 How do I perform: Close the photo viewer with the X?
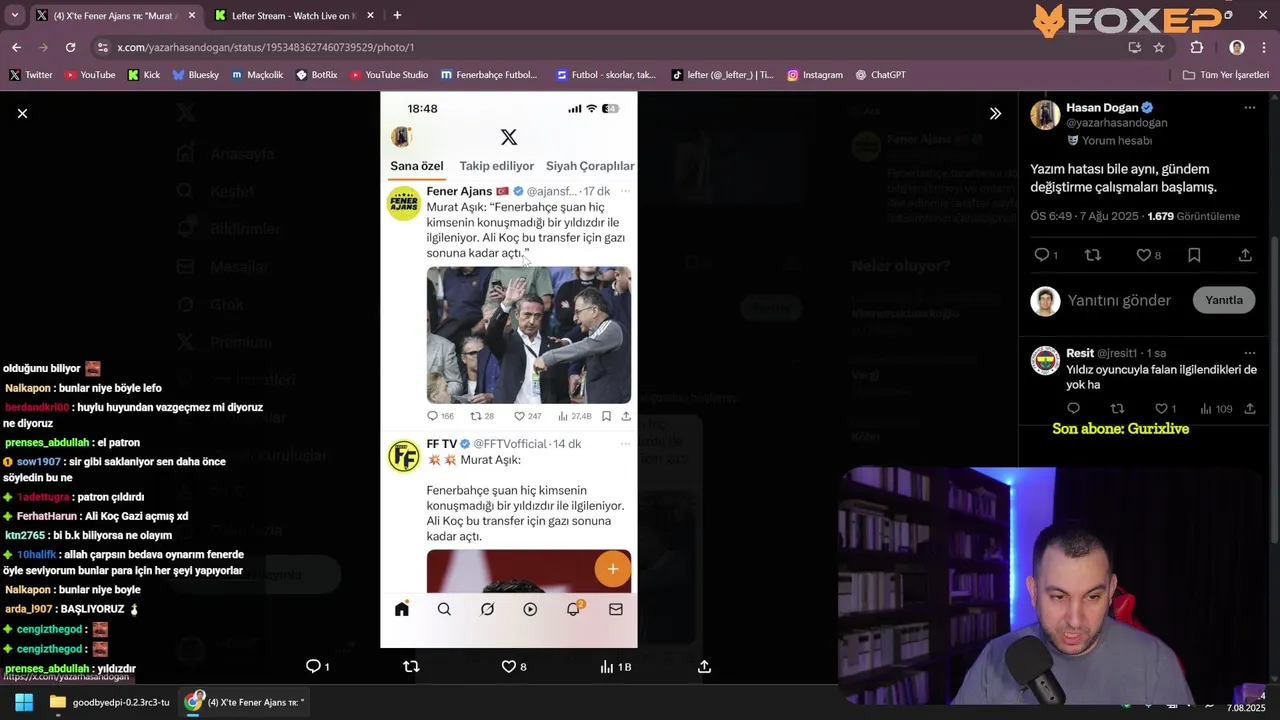tap(22, 114)
